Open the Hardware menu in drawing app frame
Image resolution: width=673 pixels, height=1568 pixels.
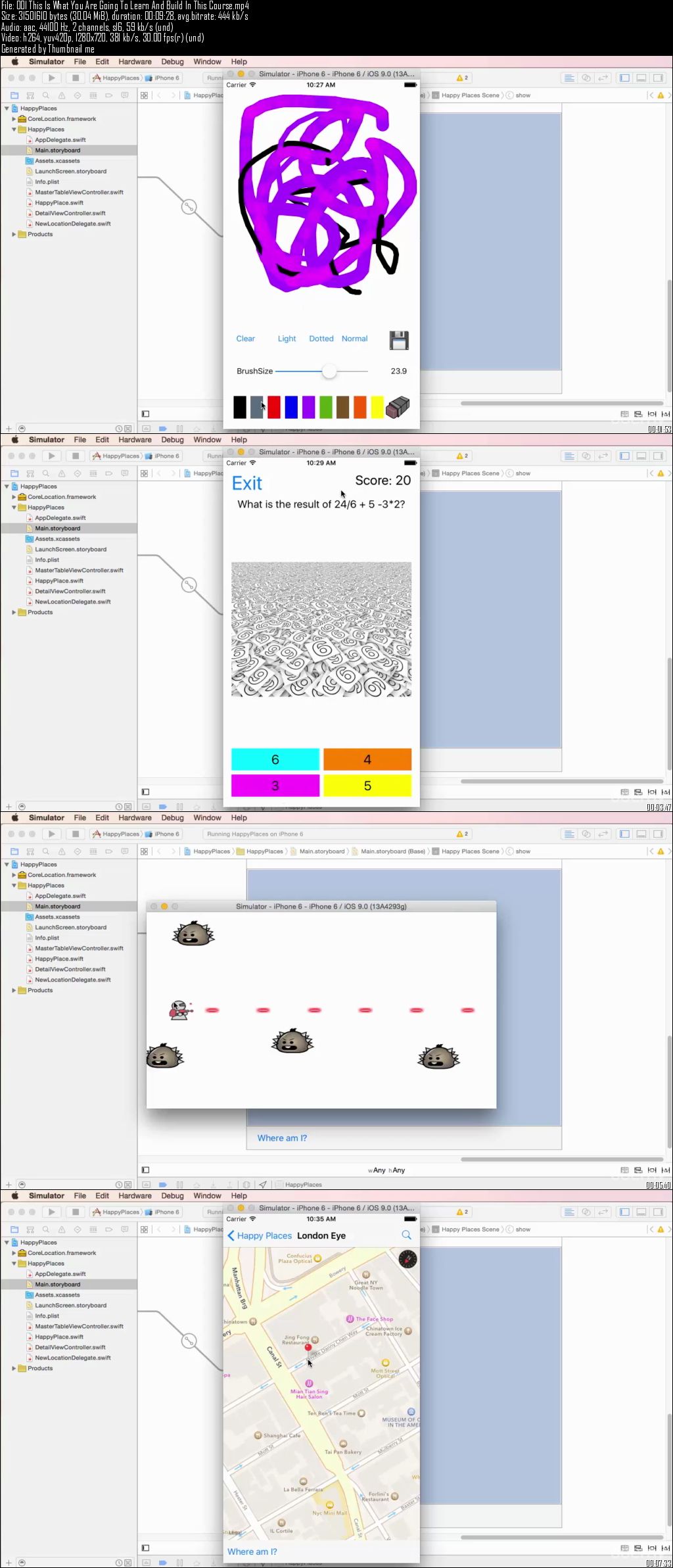pyautogui.click(x=135, y=62)
